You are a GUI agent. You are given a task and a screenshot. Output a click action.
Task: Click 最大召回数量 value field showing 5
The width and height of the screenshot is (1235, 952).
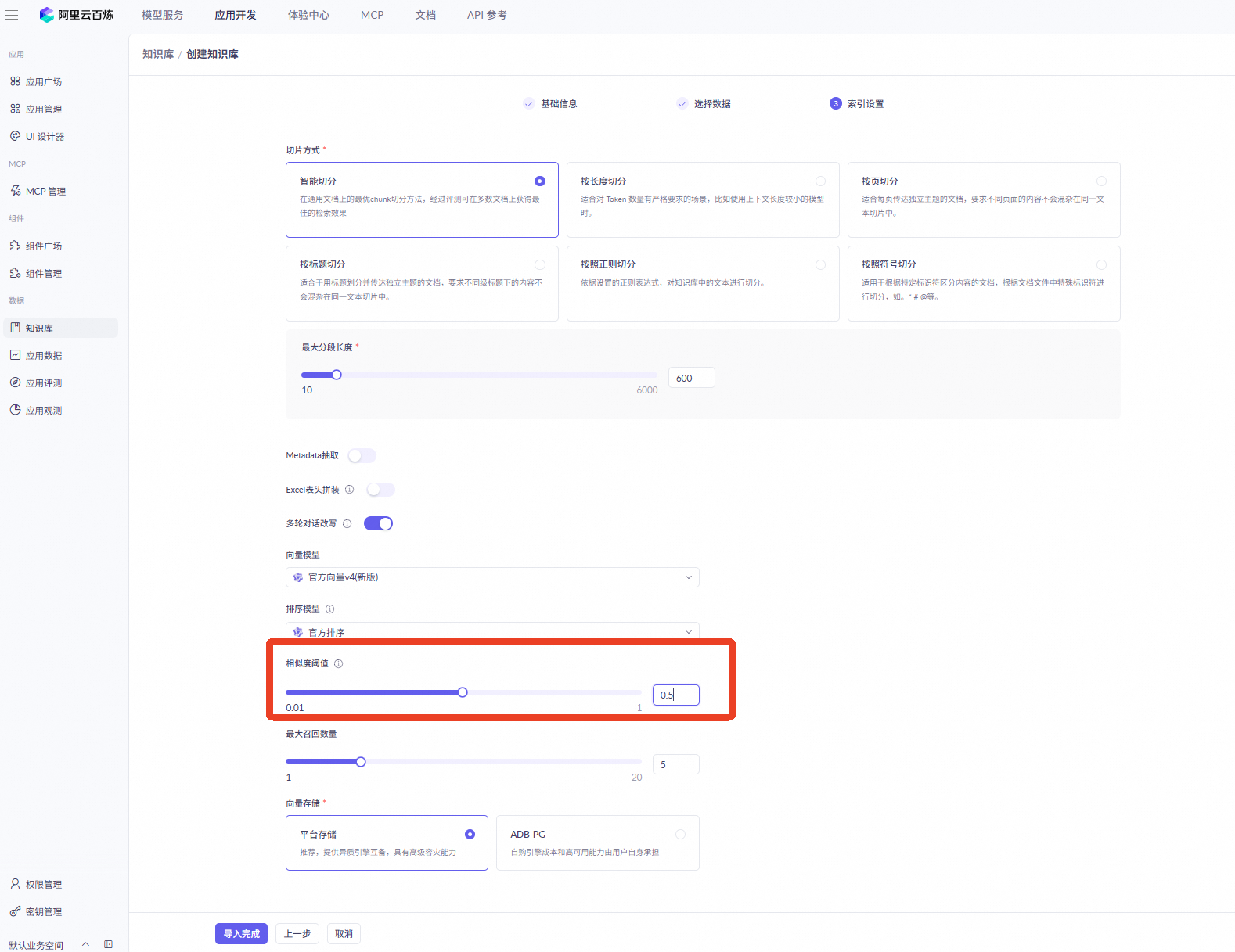676,764
